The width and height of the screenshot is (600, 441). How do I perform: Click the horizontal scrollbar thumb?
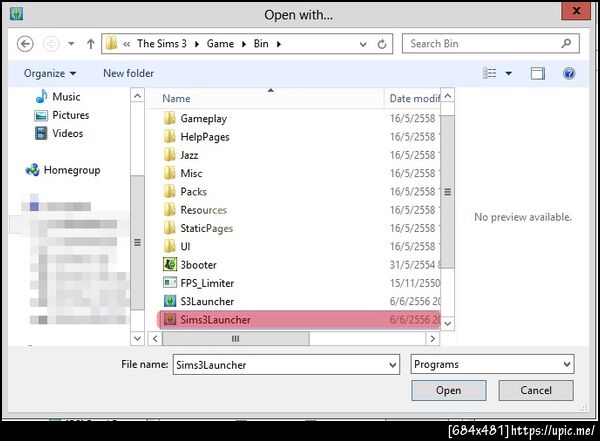236,338
